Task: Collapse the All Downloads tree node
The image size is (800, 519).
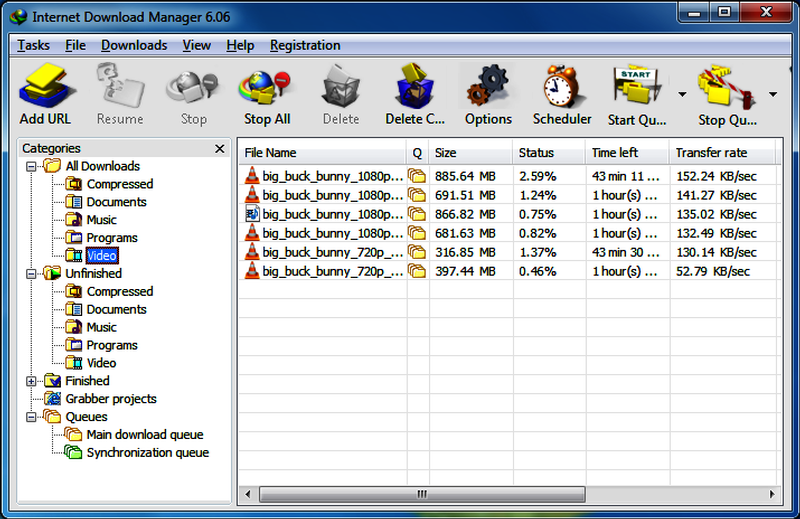Action: (31, 166)
